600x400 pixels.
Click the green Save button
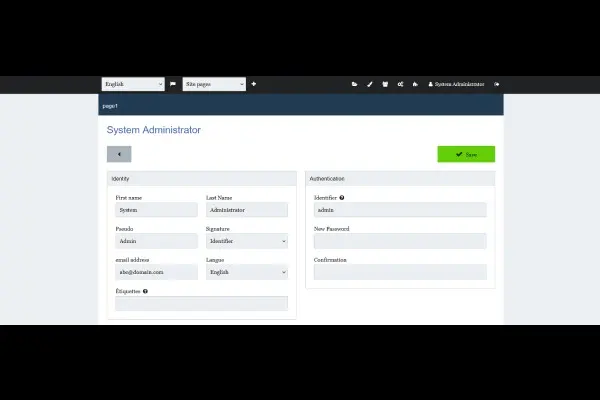465,154
